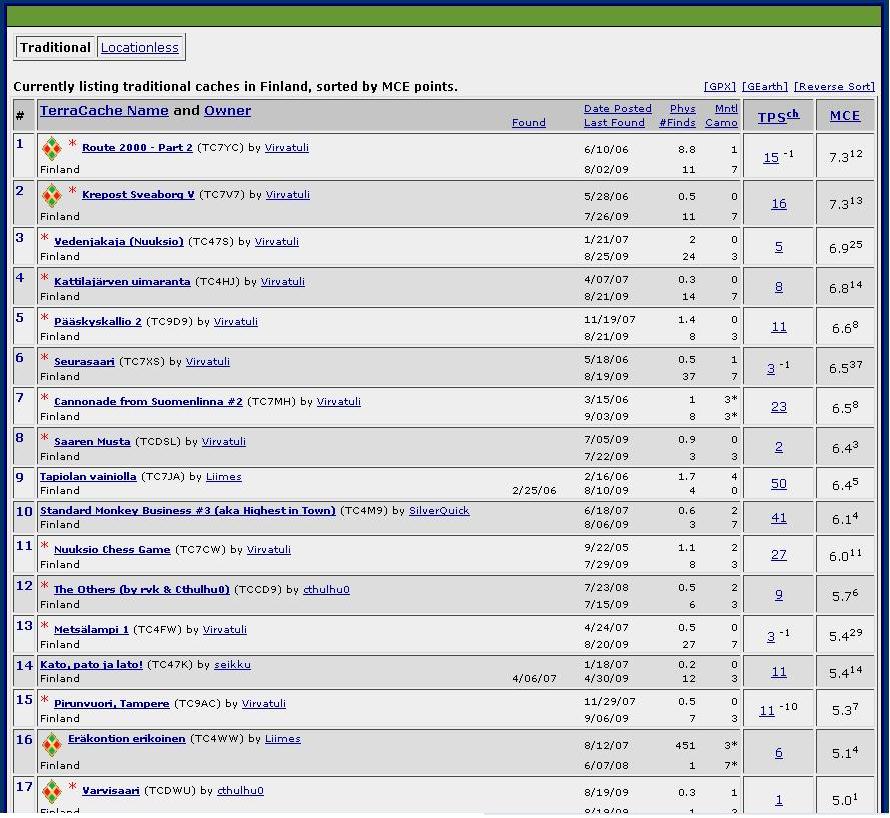Sort by the MCE column header
The height and width of the screenshot is (818, 890).
click(845, 116)
